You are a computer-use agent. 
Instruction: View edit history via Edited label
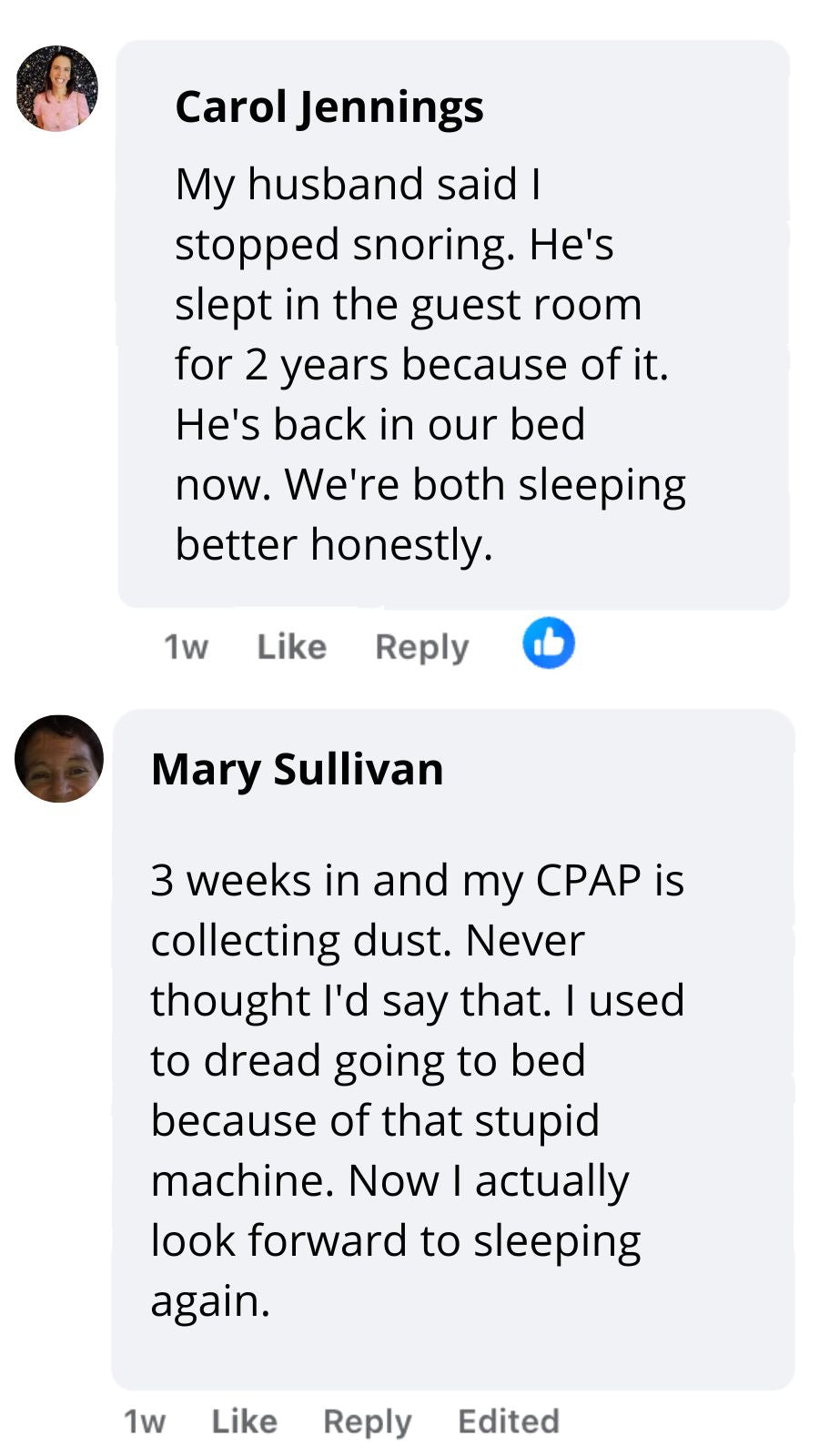(x=508, y=1421)
